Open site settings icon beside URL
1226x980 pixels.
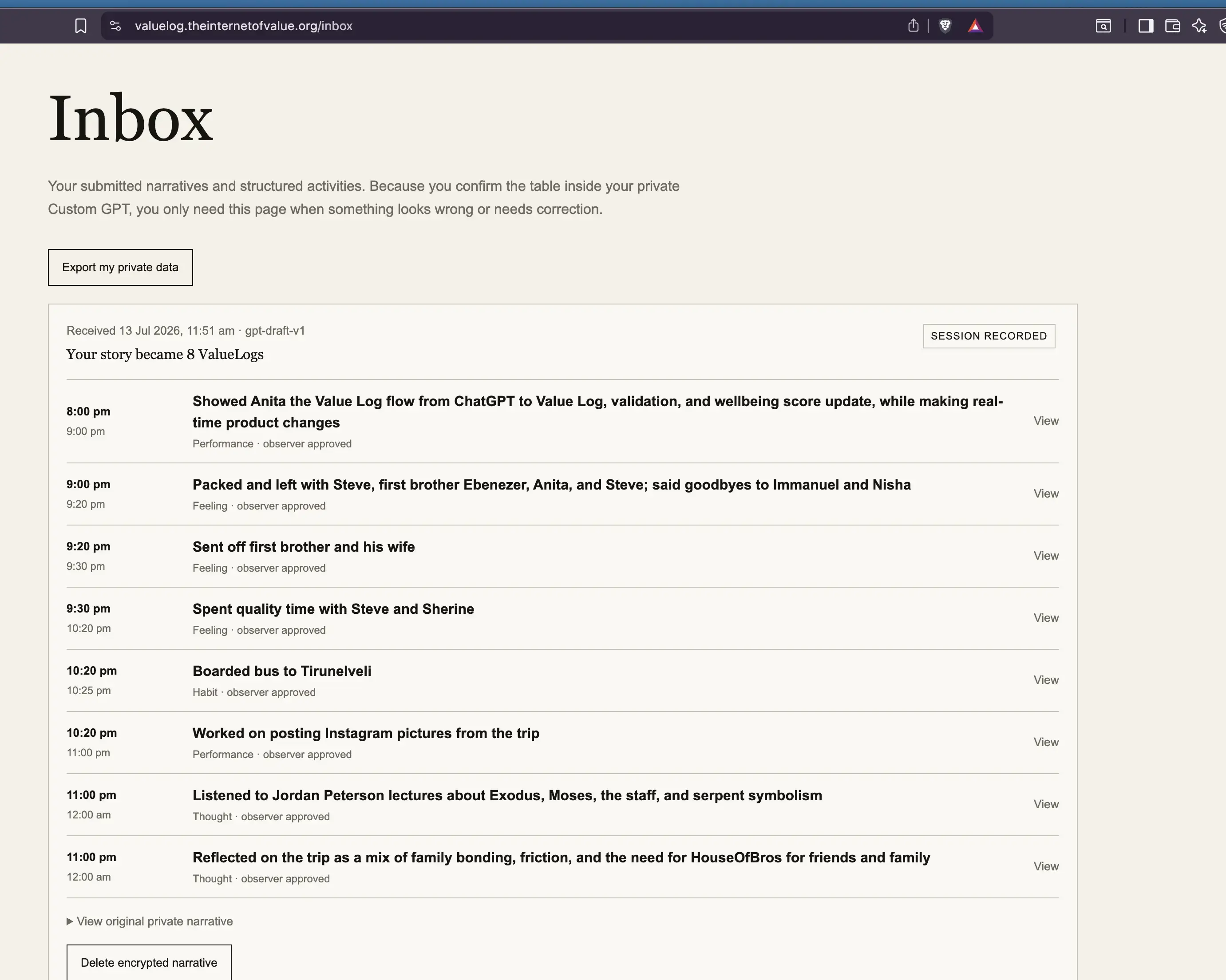[115, 26]
